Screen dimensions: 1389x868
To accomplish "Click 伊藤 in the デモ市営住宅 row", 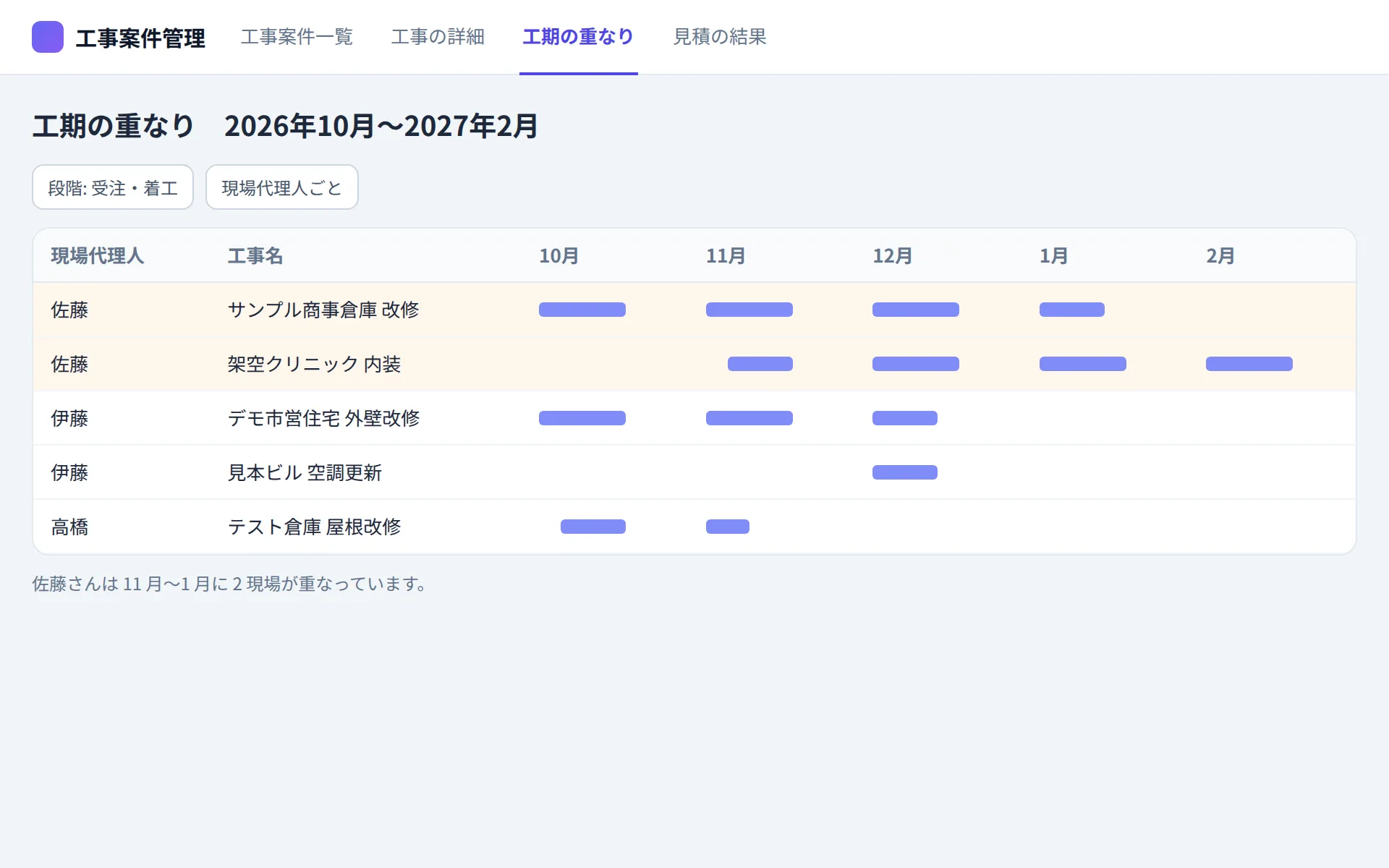I will (x=69, y=418).
